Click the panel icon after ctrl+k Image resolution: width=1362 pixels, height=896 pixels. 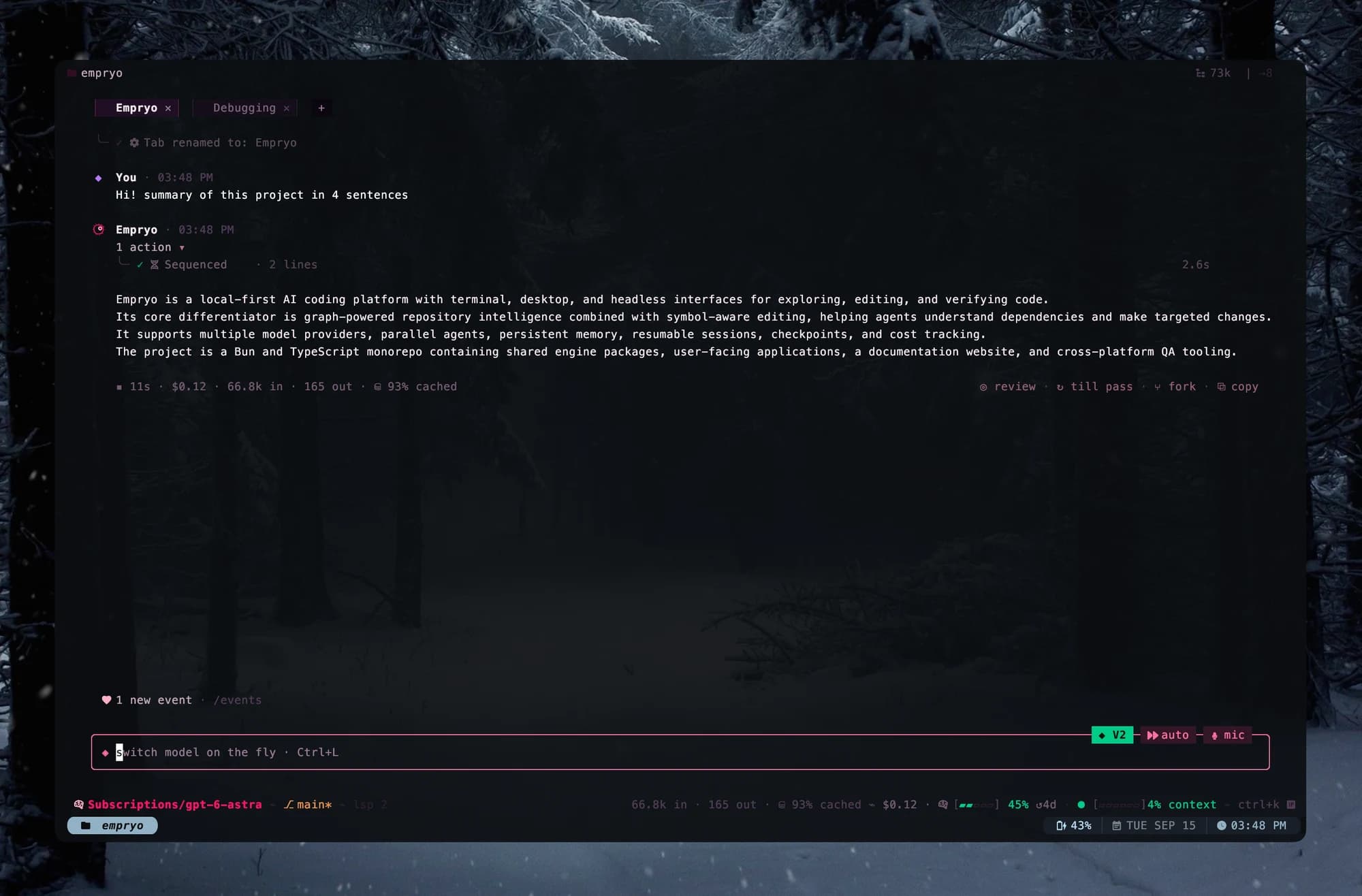1290,805
